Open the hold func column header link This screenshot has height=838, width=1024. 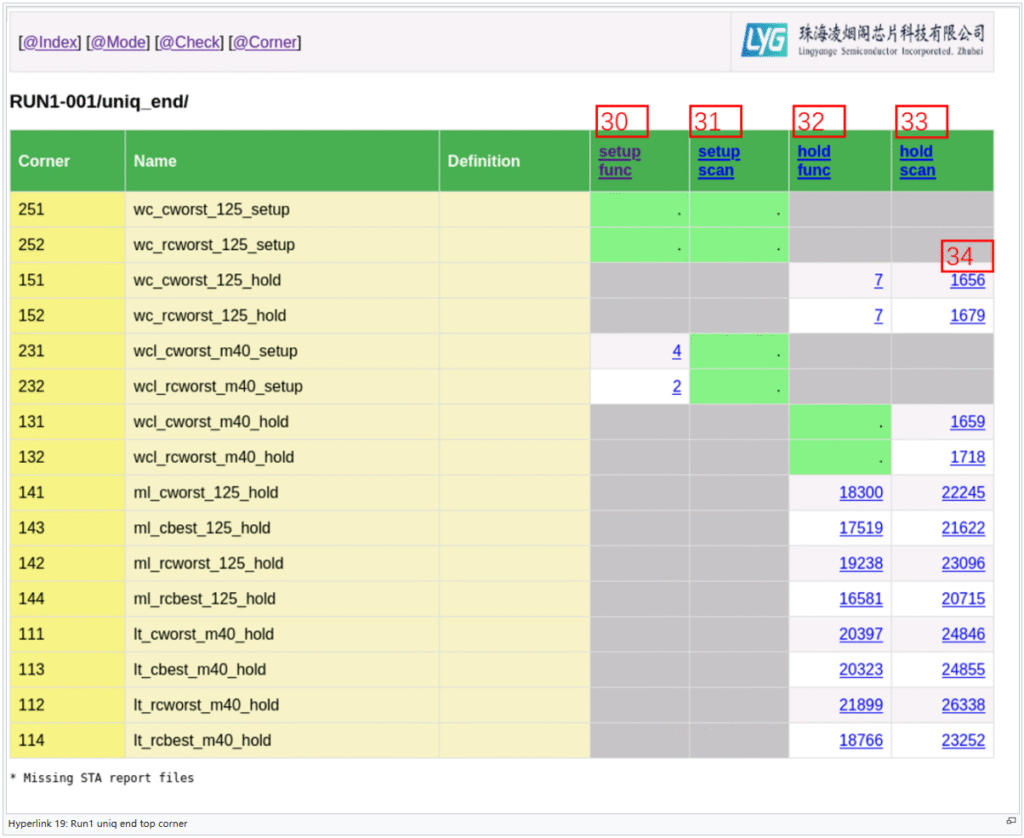(x=814, y=161)
